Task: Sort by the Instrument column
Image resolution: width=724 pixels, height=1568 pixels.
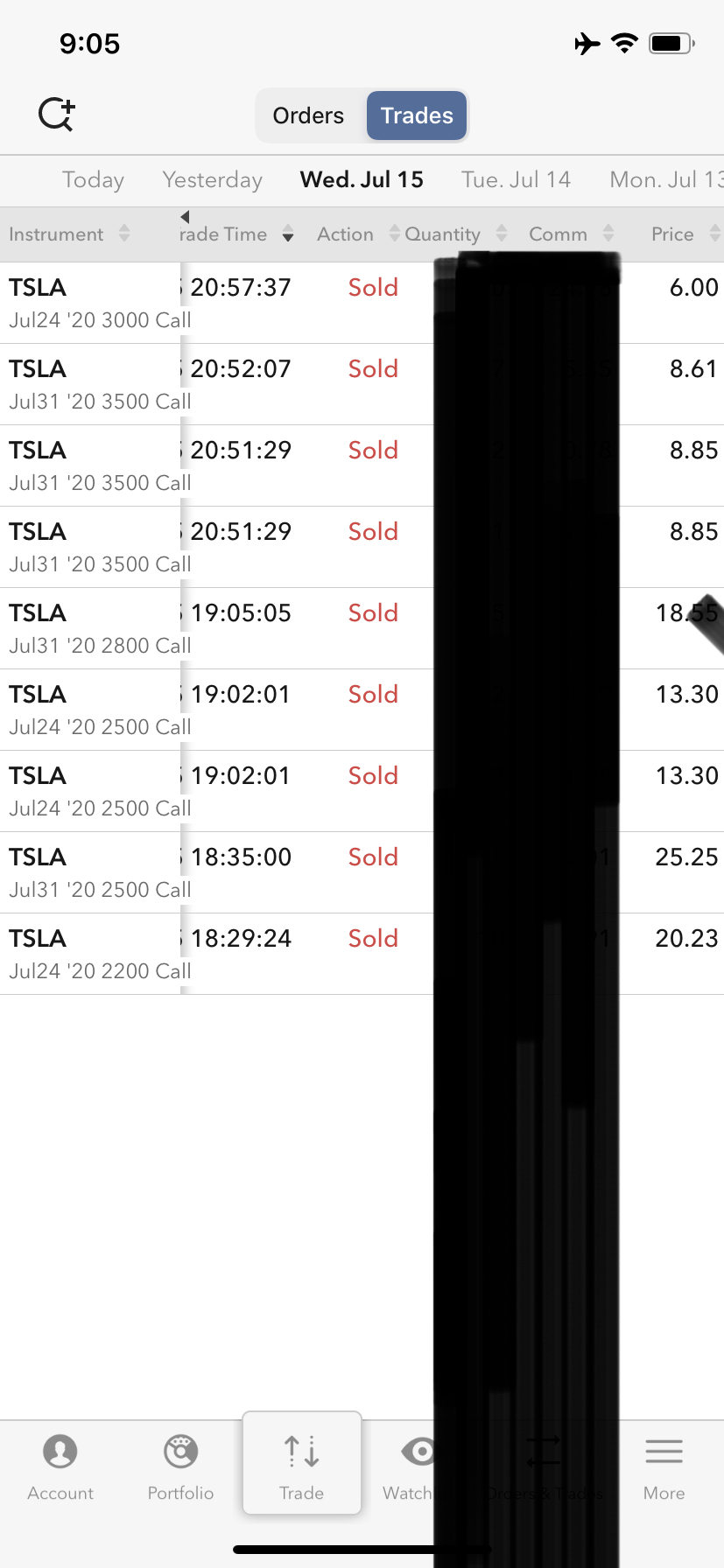Action: pyautogui.click(x=68, y=234)
